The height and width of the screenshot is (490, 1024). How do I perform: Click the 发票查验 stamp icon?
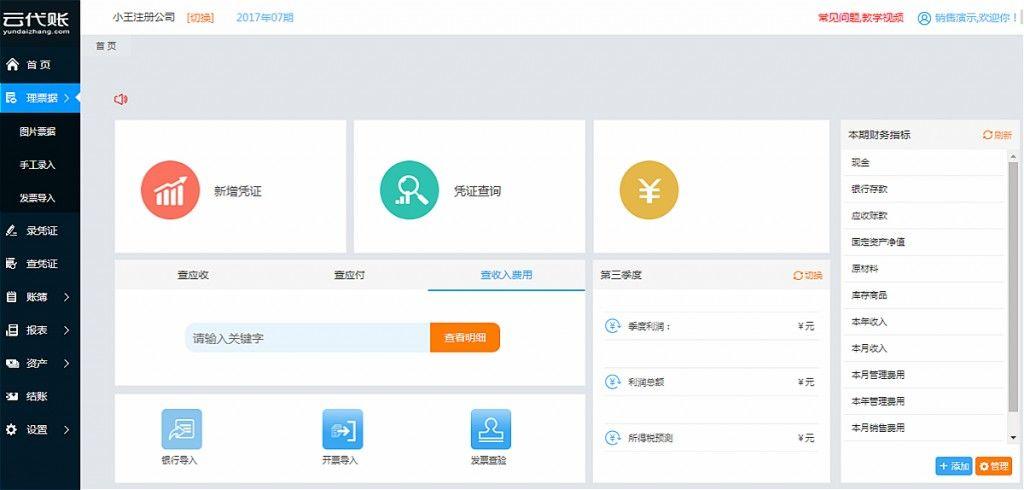pyautogui.click(x=491, y=429)
